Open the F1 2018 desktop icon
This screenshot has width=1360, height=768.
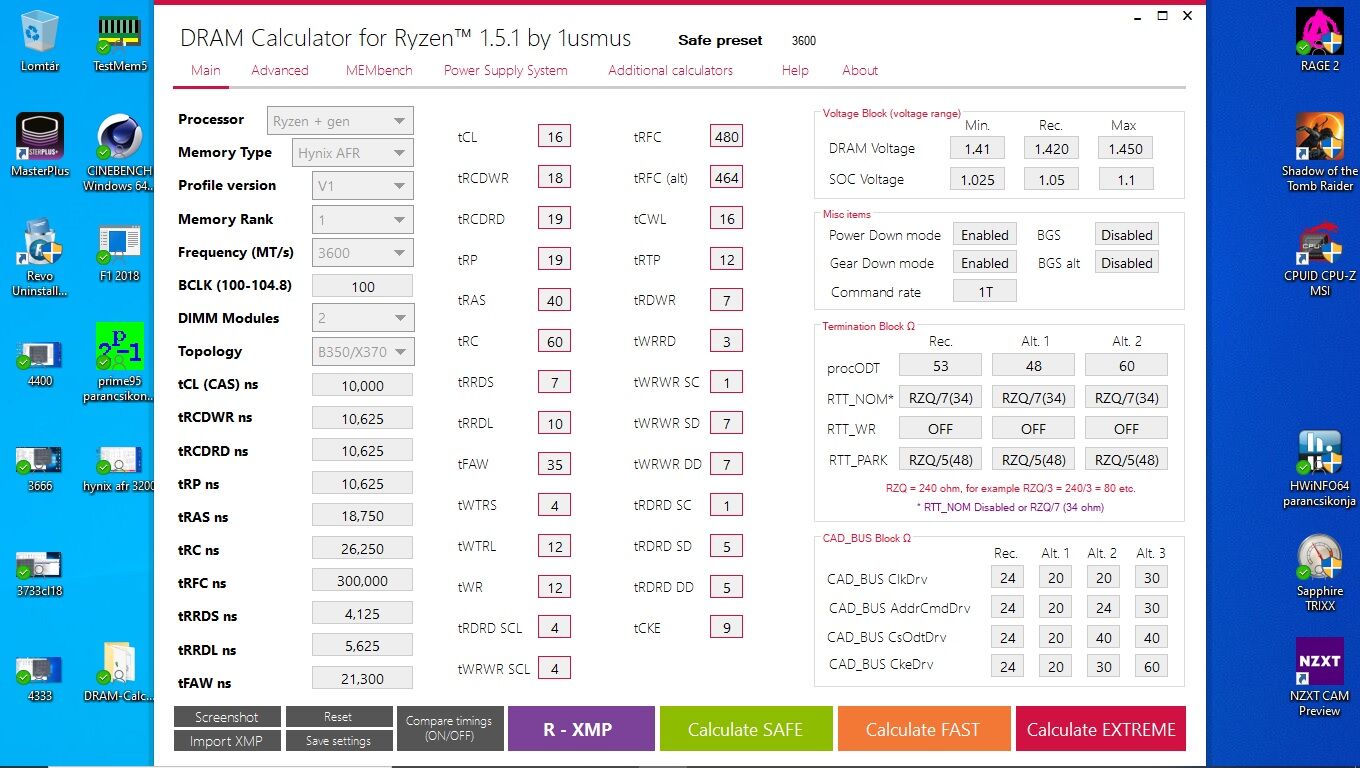pos(120,253)
